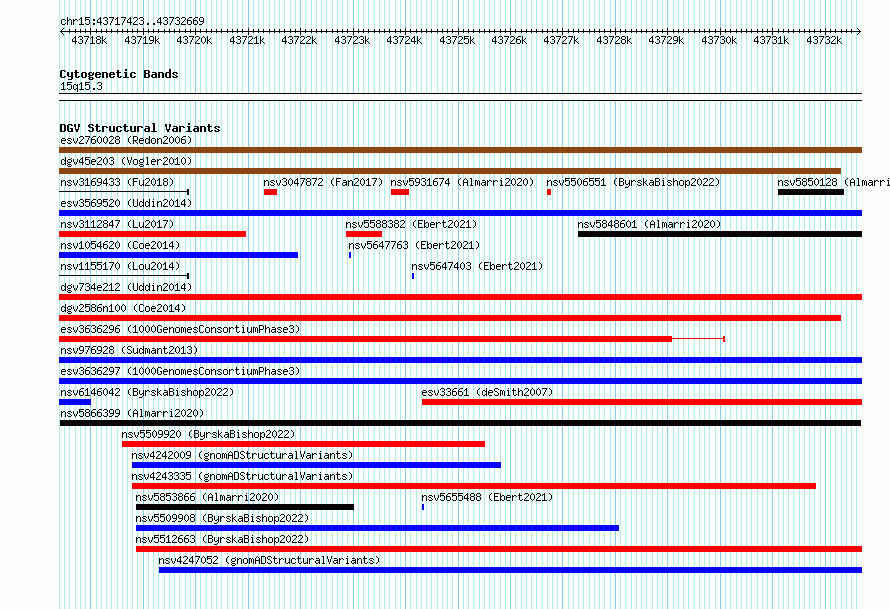
Task: Click the Cytogenetic Bands track title
Action: 119,74
